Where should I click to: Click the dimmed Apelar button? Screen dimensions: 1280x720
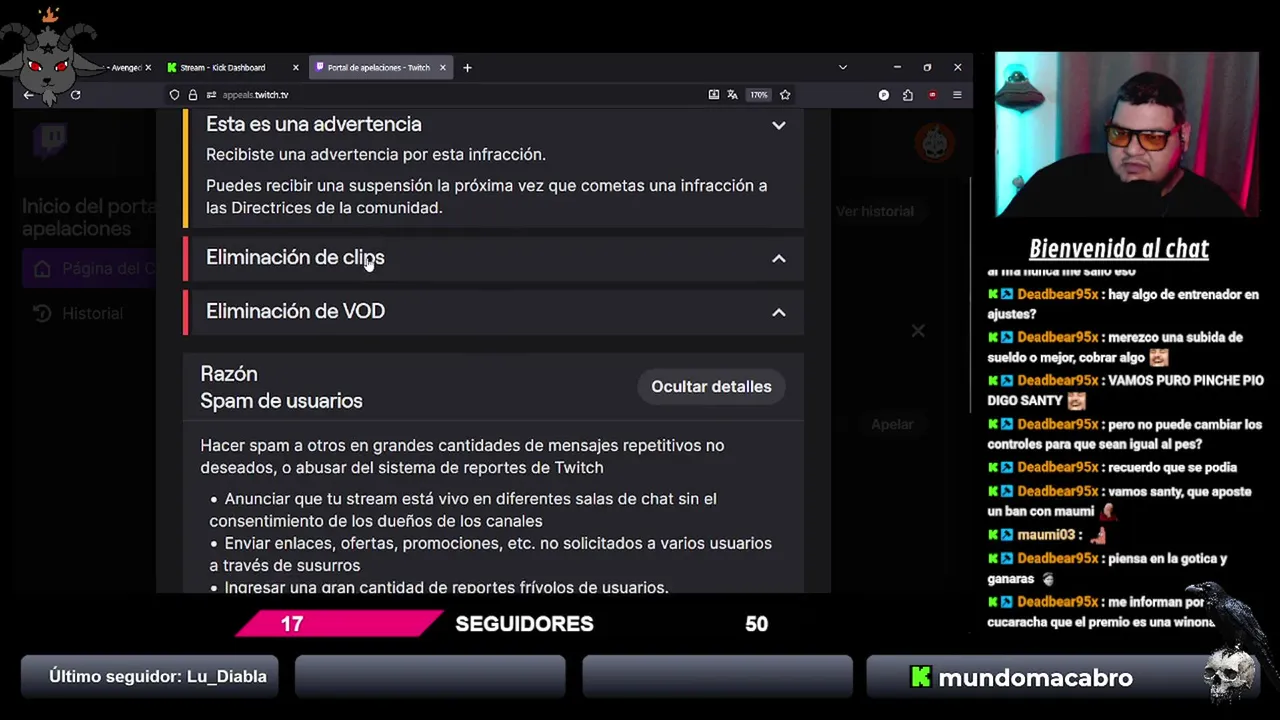coord(892,424)
